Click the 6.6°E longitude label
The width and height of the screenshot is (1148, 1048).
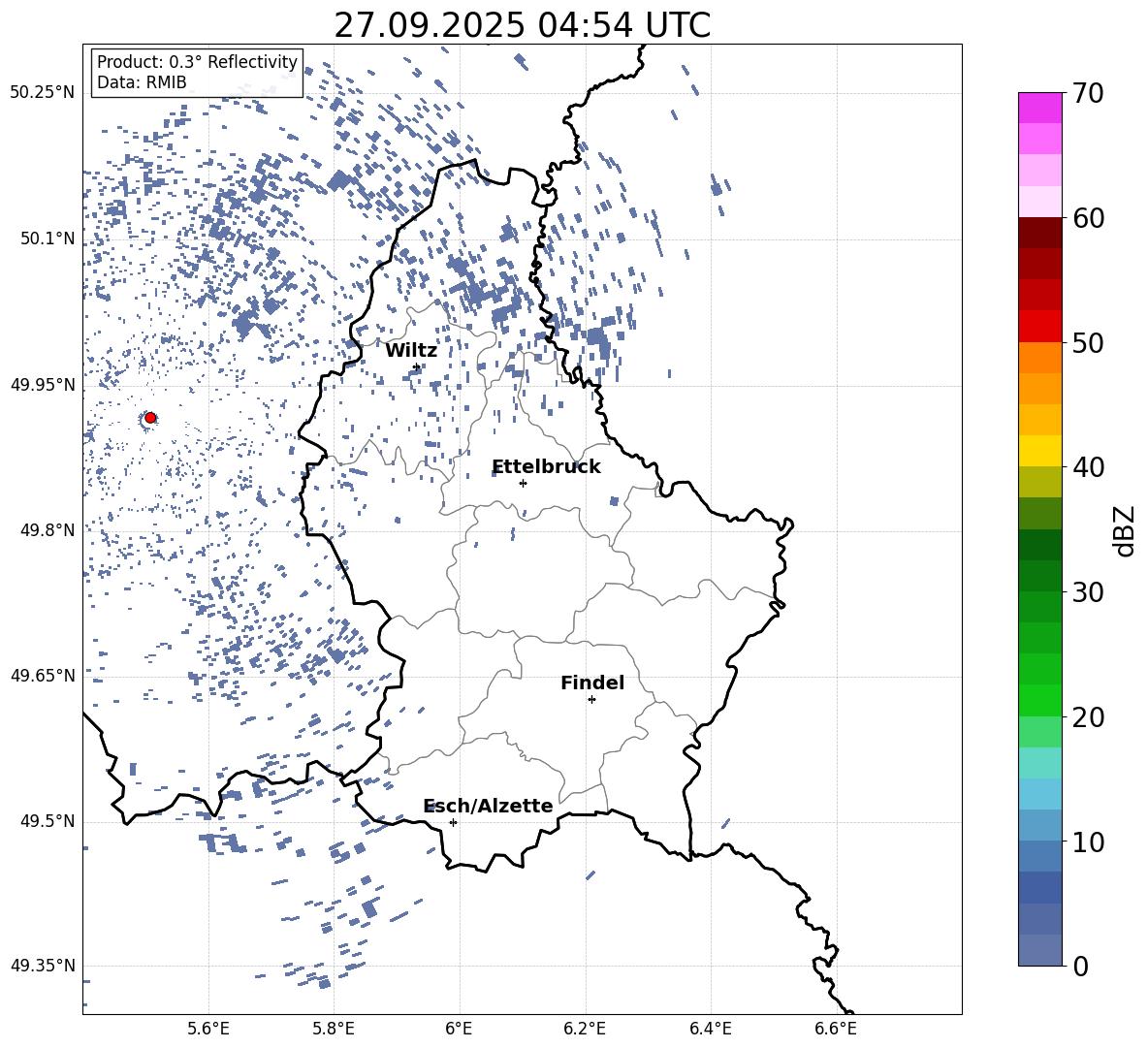[x=836, y=1029]
